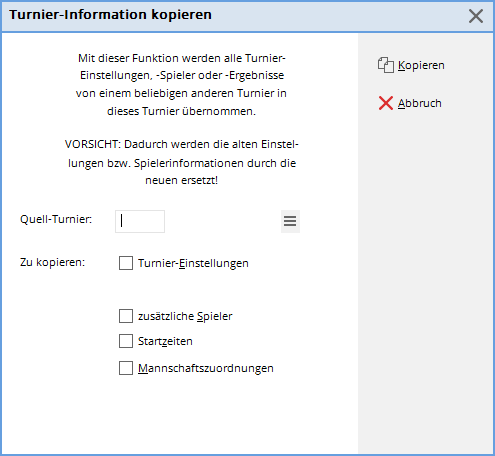Close the Turnier-Information kopieren dialog
This screenshot has width=495, height=456.
(476, 16)
